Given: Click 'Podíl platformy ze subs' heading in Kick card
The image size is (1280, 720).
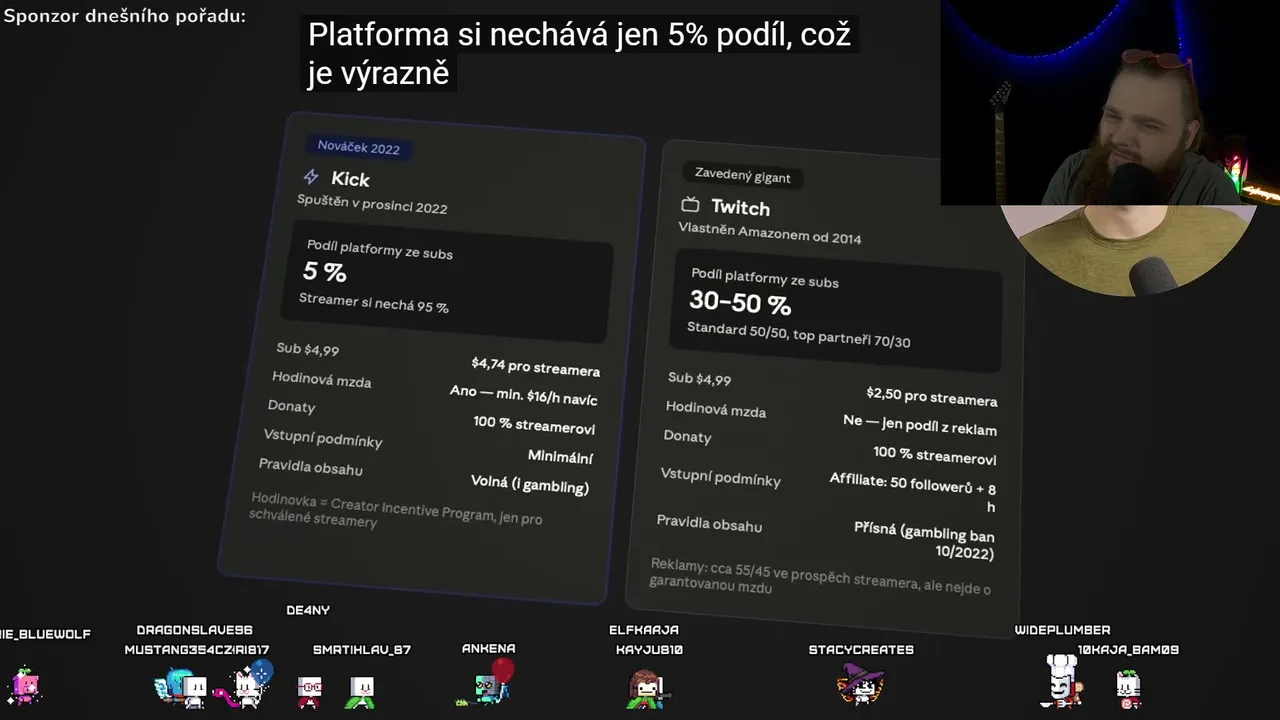Looking at the screenshot, I should tap(380, 249).
